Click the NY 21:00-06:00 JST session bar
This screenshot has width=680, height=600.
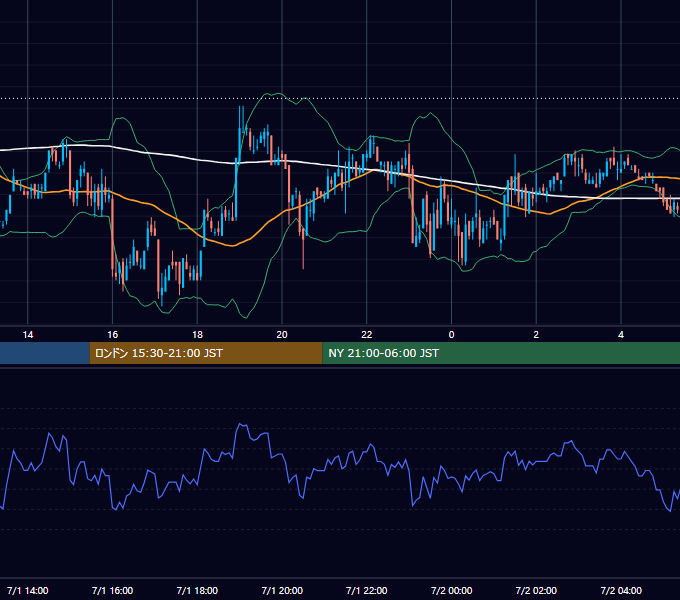coord(501,353)
